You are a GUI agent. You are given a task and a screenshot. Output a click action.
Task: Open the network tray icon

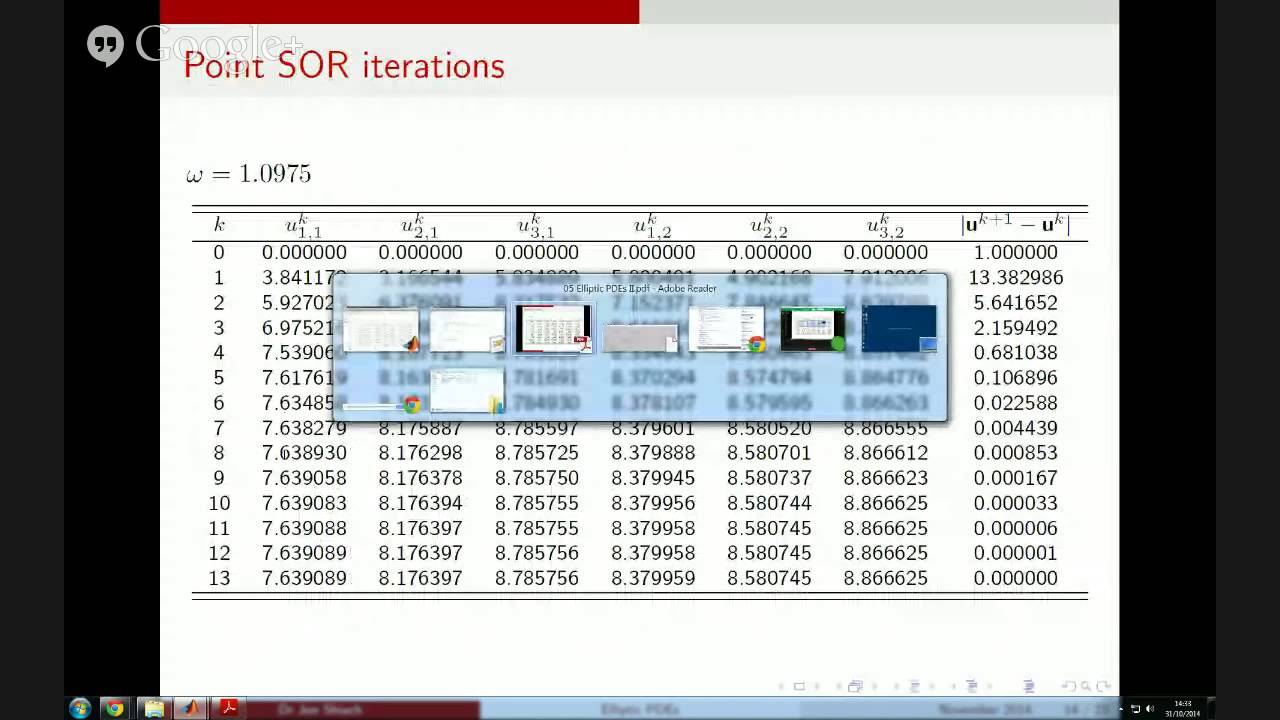click(1135, 709)
